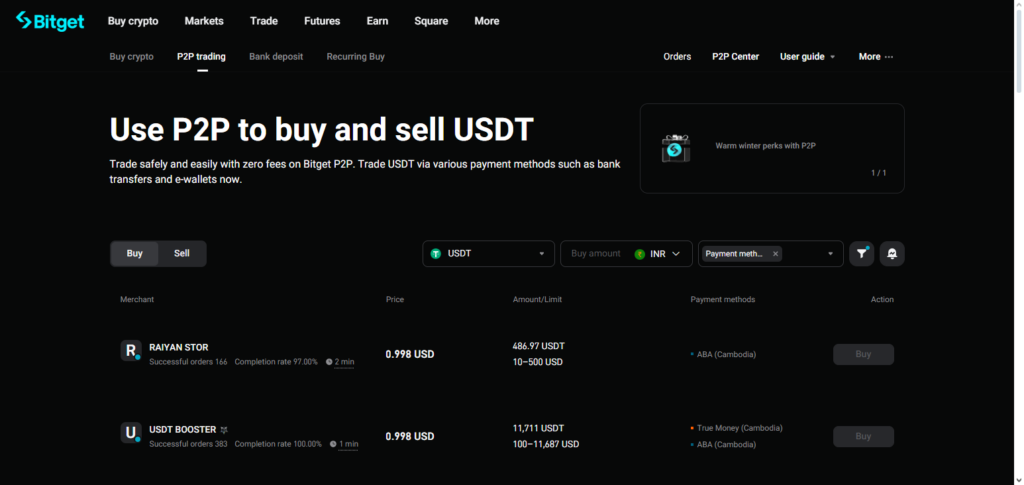Open the Square menu

click(x=431, y=21)
